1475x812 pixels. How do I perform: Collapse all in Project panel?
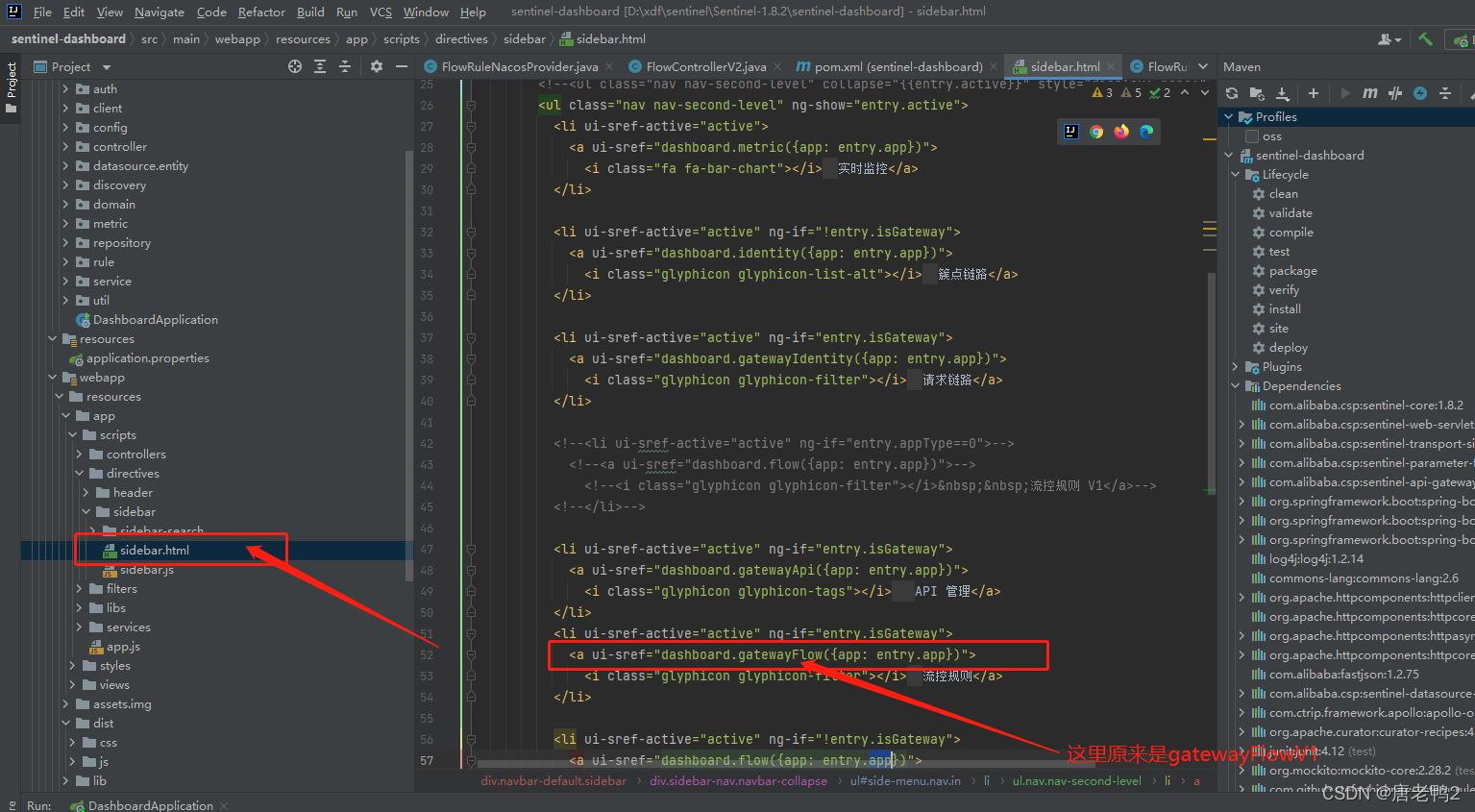(345, 66)
